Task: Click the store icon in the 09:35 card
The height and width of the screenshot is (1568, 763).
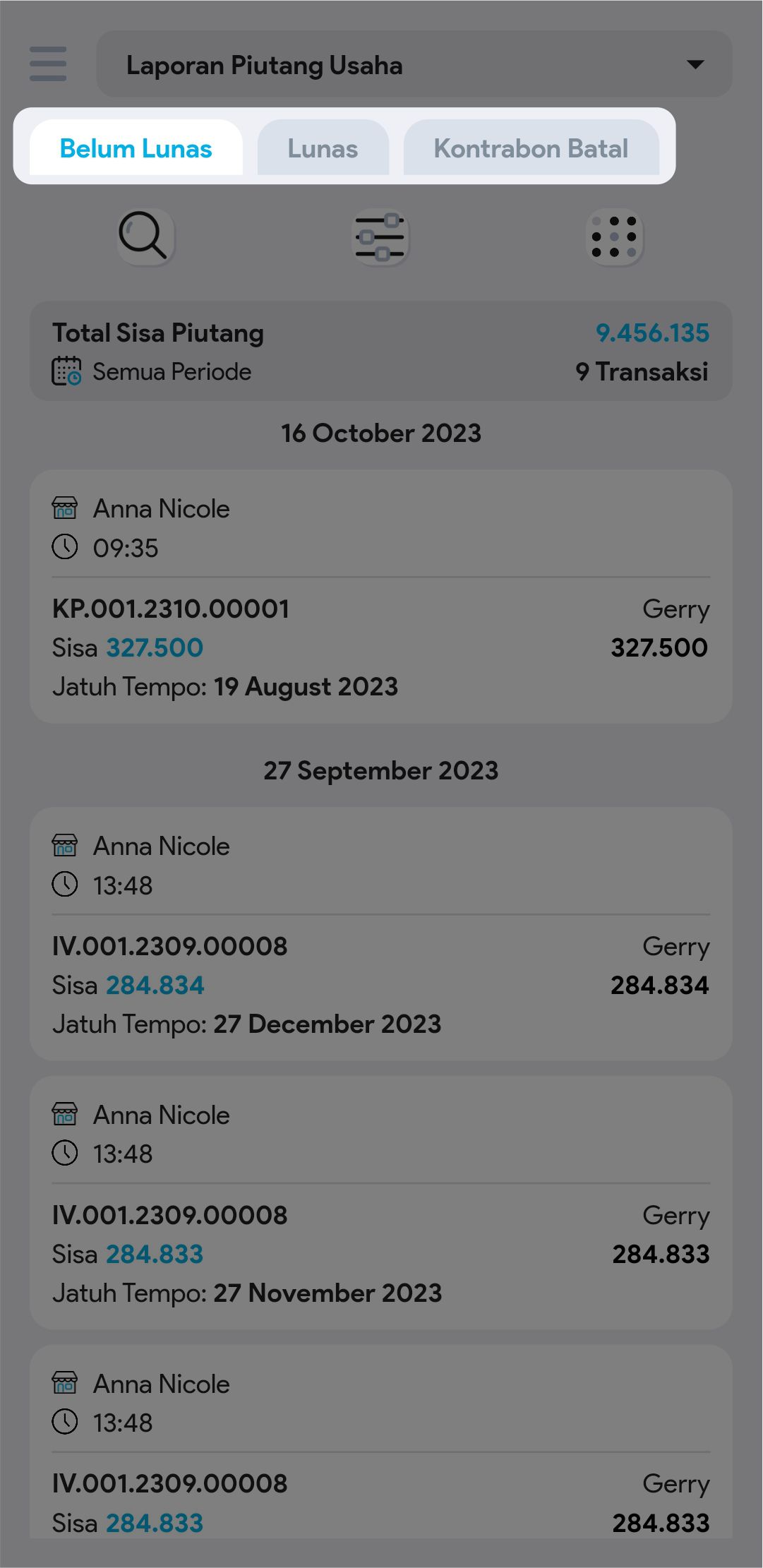Action: (x=65, y=508)
